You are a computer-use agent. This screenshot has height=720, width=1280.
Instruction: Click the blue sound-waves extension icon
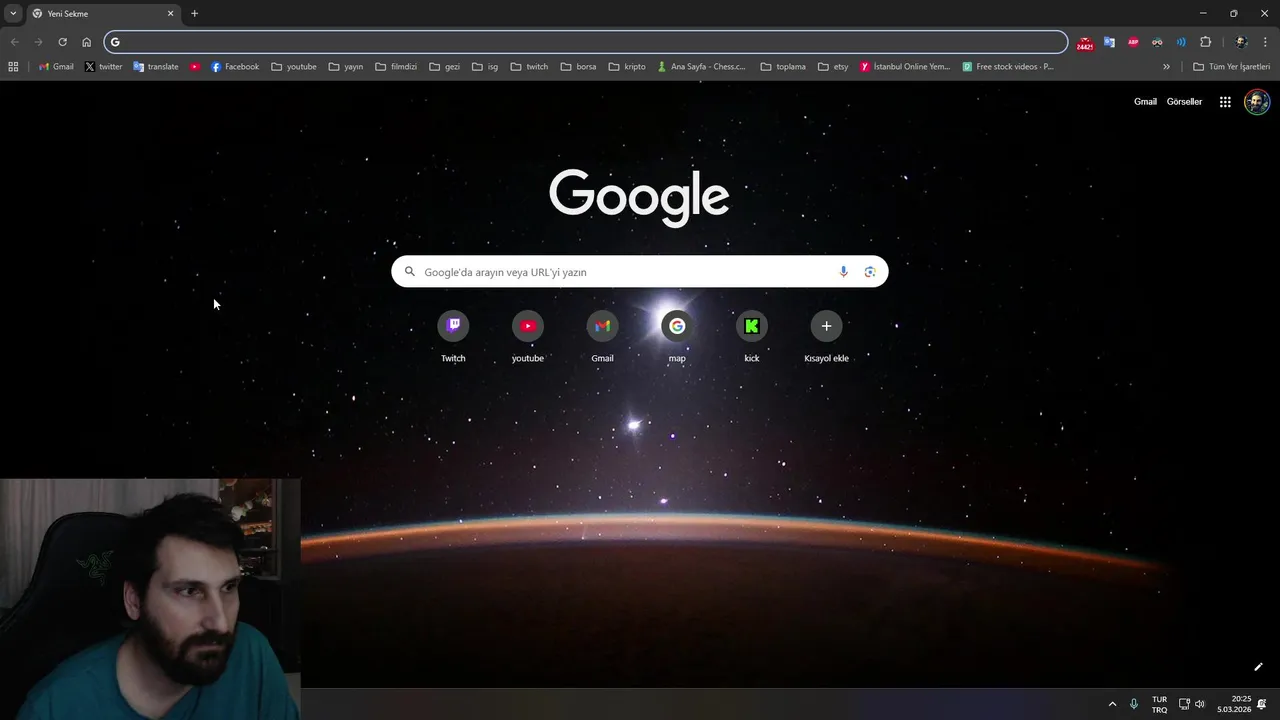[1181, 42]
